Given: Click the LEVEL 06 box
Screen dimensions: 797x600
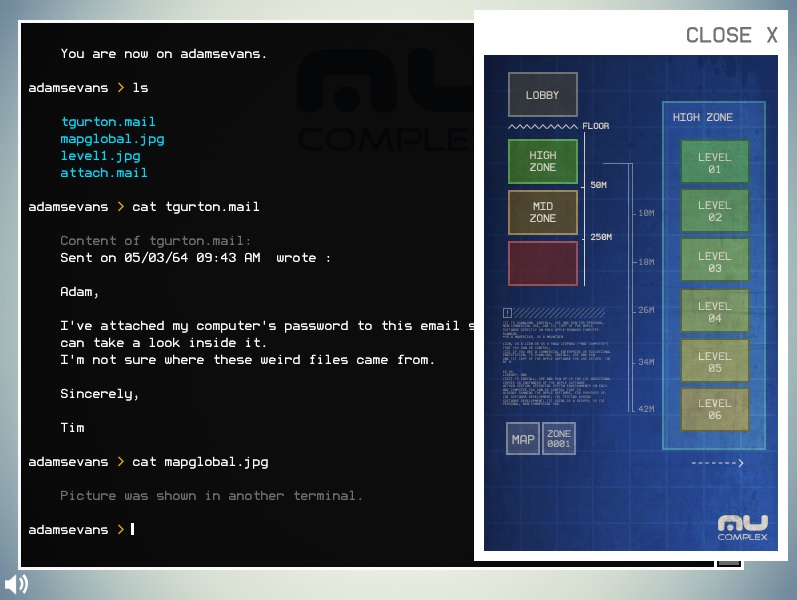Looking at the screenshot, I should pyautogui.click(x=714, y=409).
